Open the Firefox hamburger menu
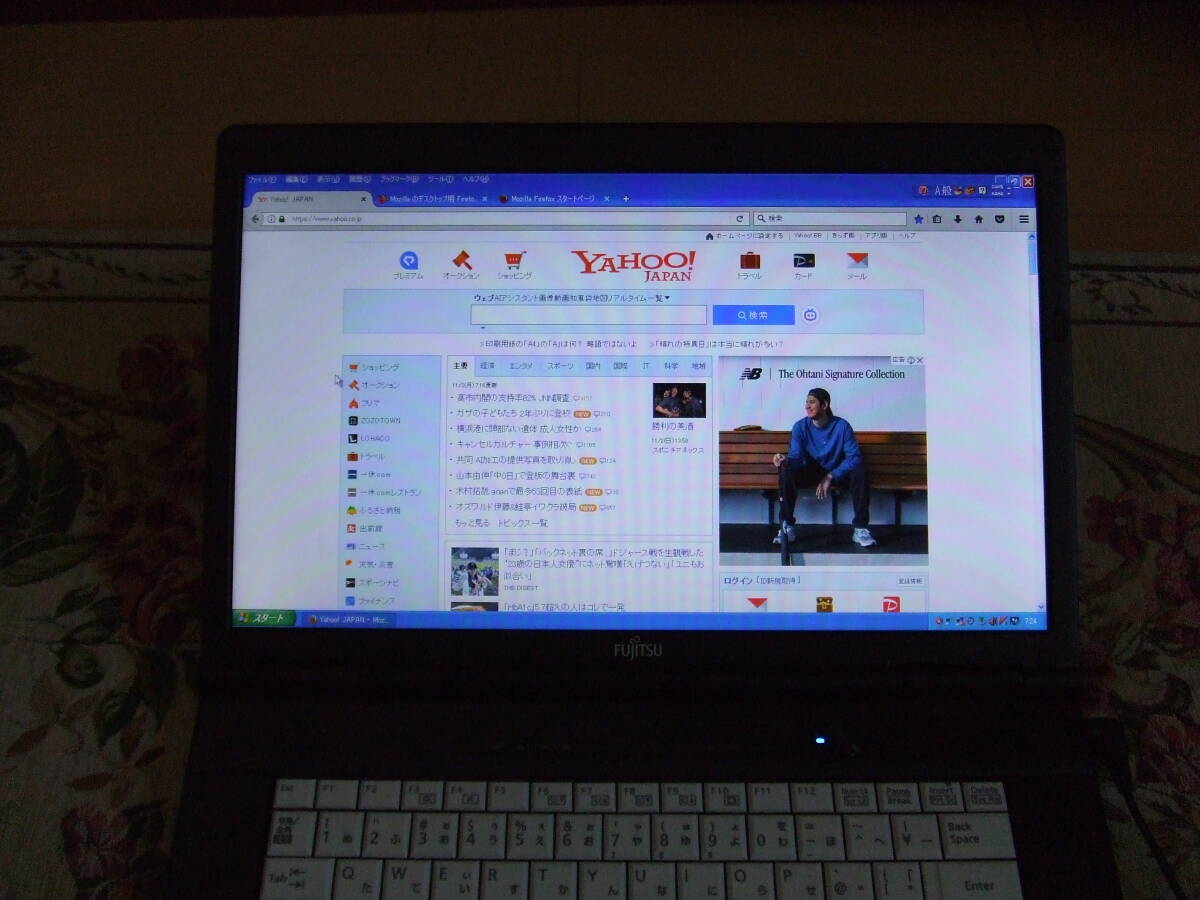The width and height of the screenshot is (1200, 900). pos(1023,219)
